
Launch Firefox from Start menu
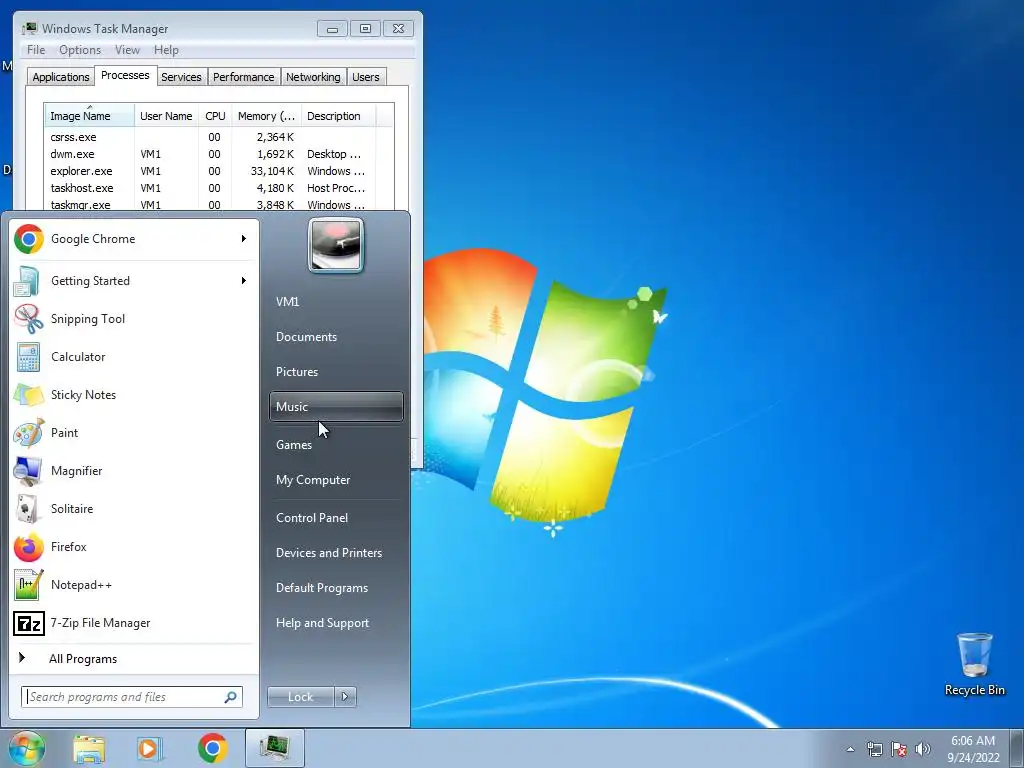click(134, 547)
